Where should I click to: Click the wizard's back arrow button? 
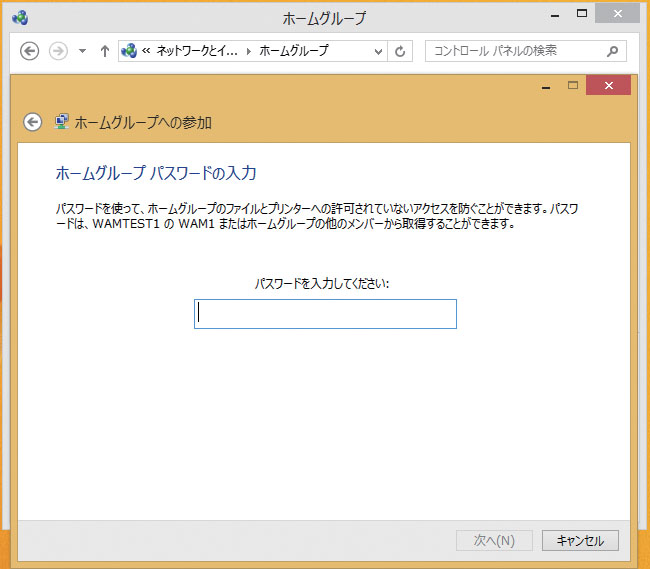tap(33, 122)
